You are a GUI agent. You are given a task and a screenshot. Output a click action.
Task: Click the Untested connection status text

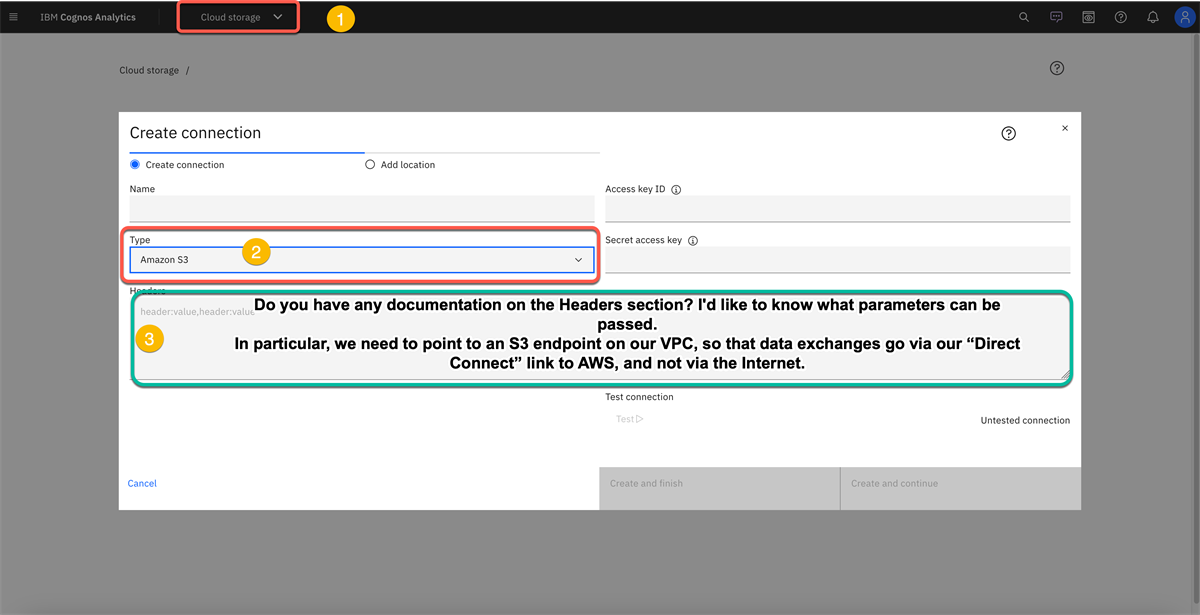[x=1025, y=421]
